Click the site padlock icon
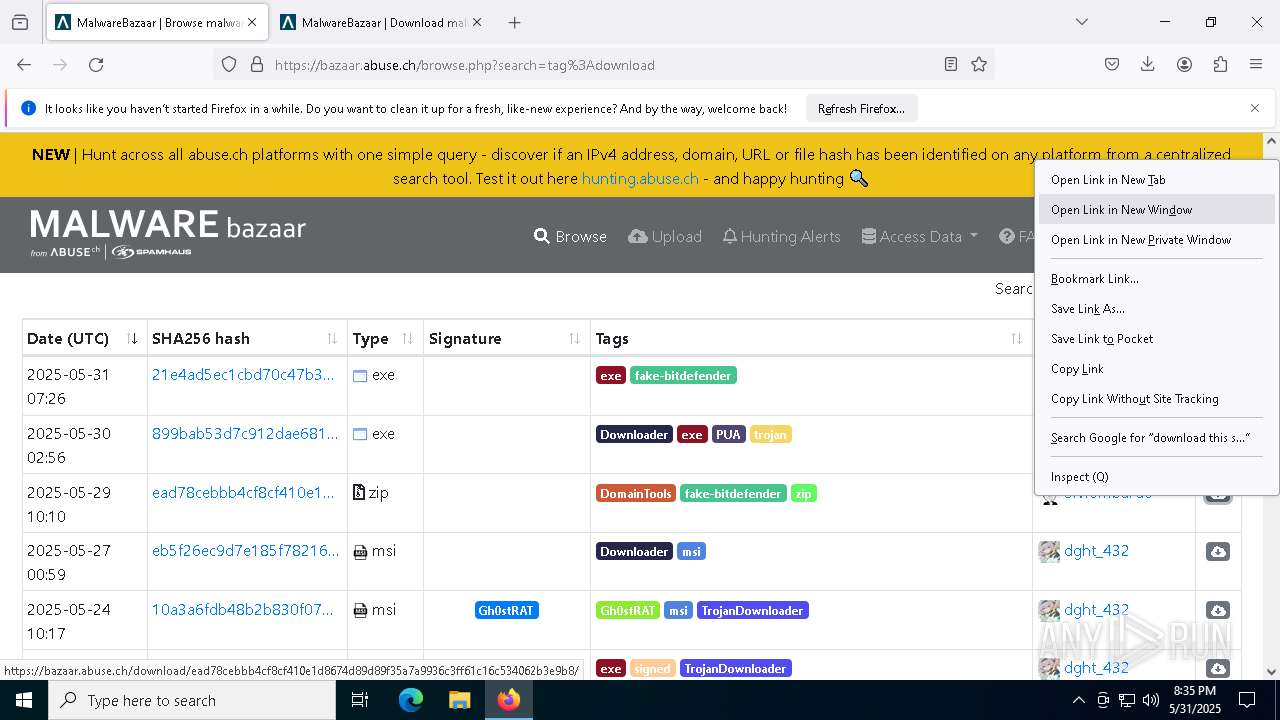 (x=257, y=64)
